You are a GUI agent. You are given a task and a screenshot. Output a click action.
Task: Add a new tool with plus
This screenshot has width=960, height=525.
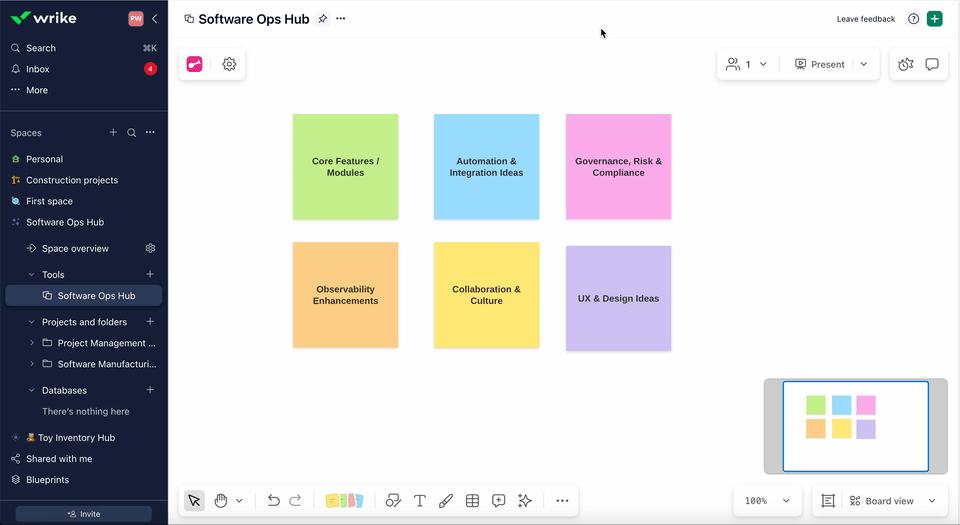(x=150, y=274)
